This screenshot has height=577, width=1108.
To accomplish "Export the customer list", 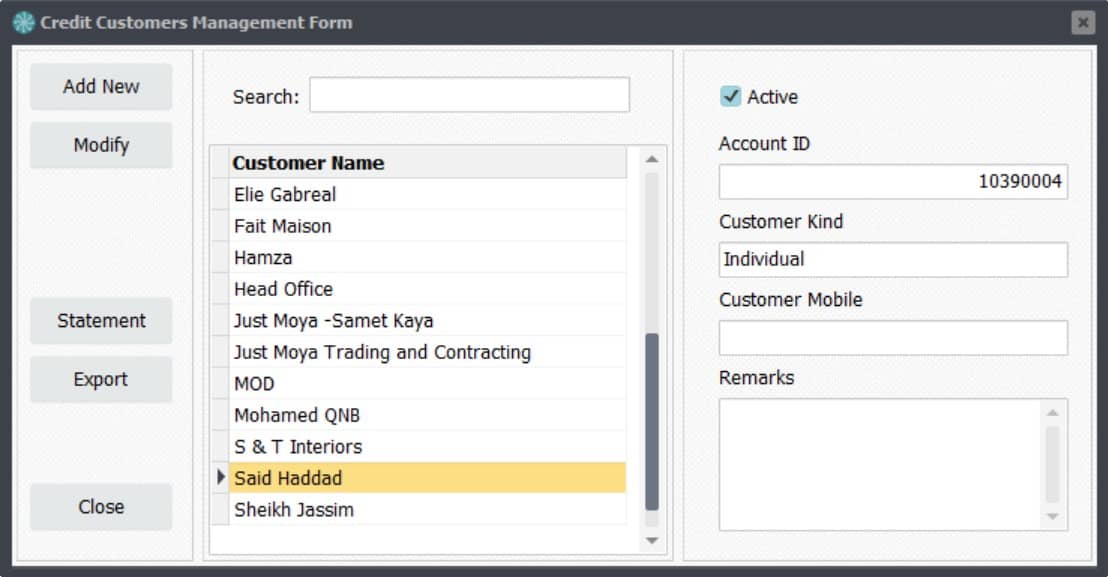I will [101, 379].
